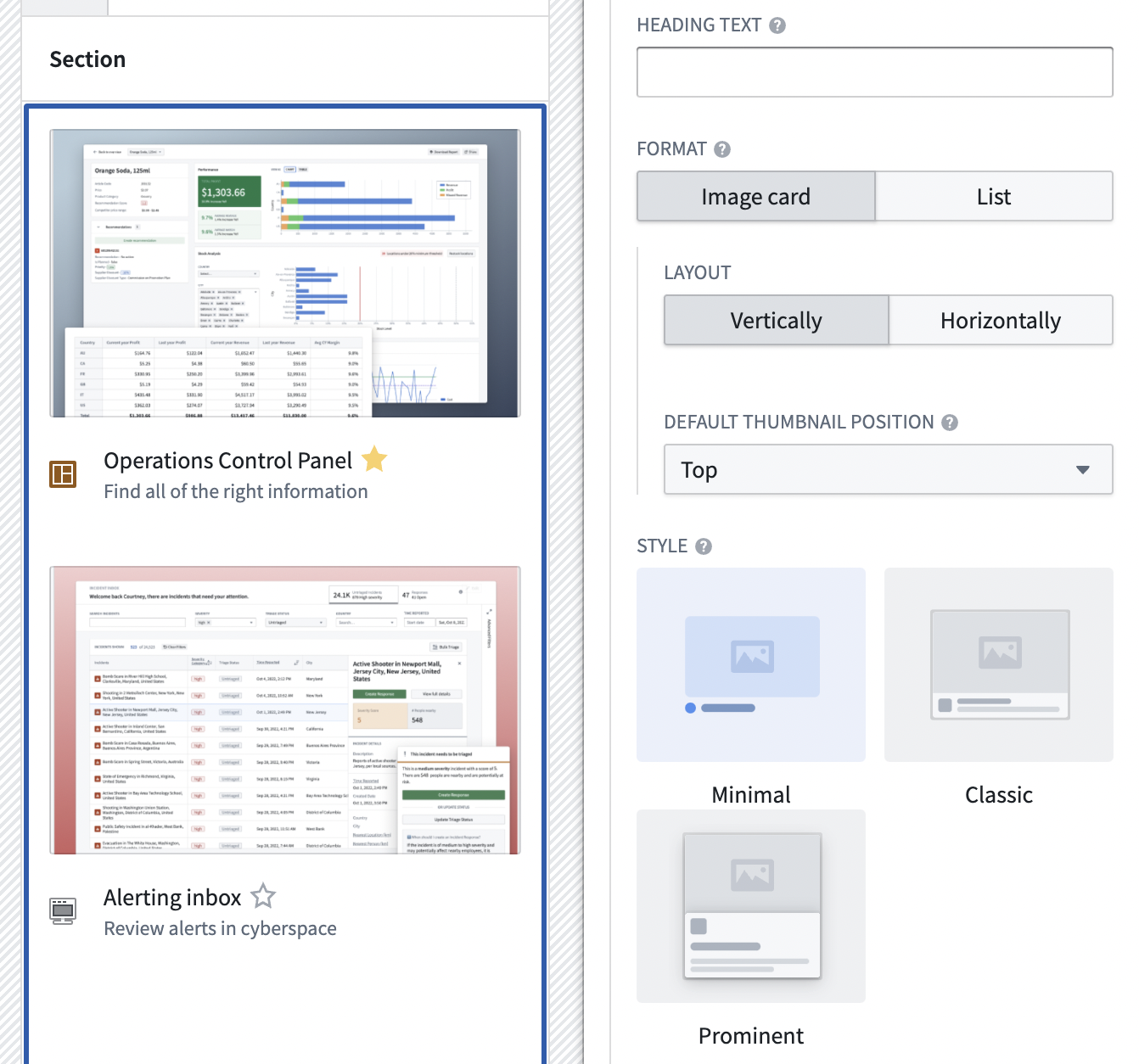Screen dimensions: 1139x1064
Task: Click the Minimal style label
Action: pyautogui.click(x=751, y=795)
